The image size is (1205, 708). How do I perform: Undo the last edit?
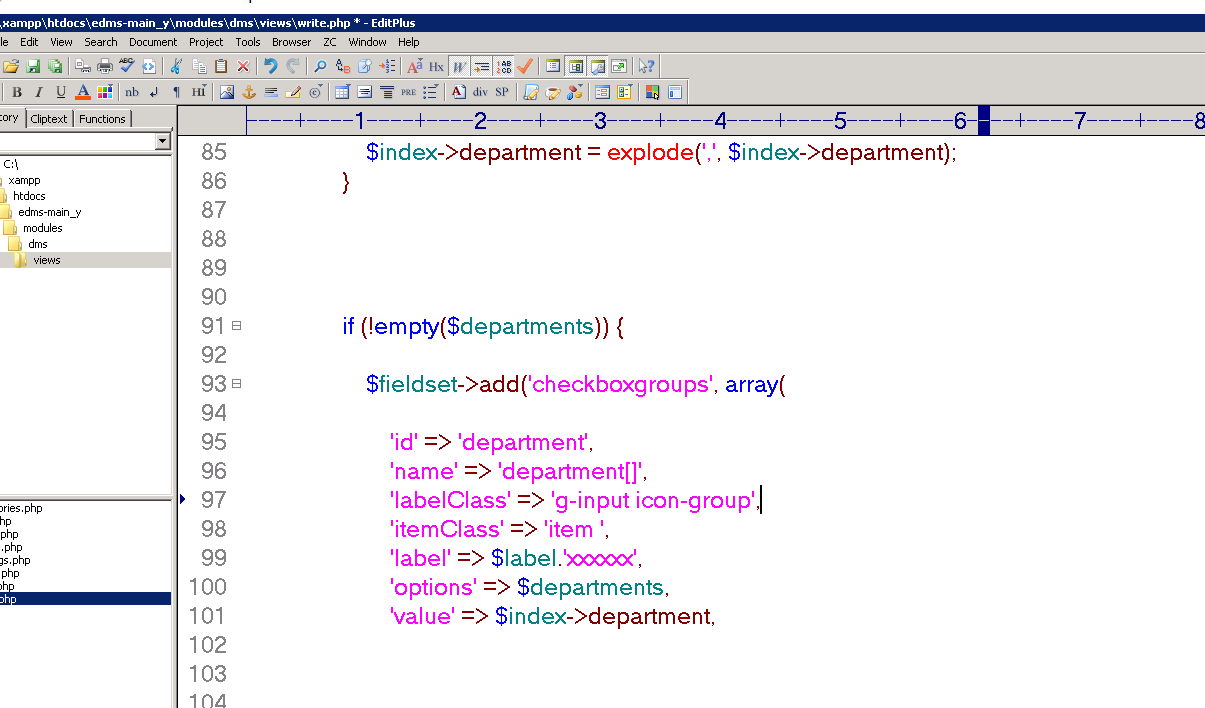pos(270,66)
